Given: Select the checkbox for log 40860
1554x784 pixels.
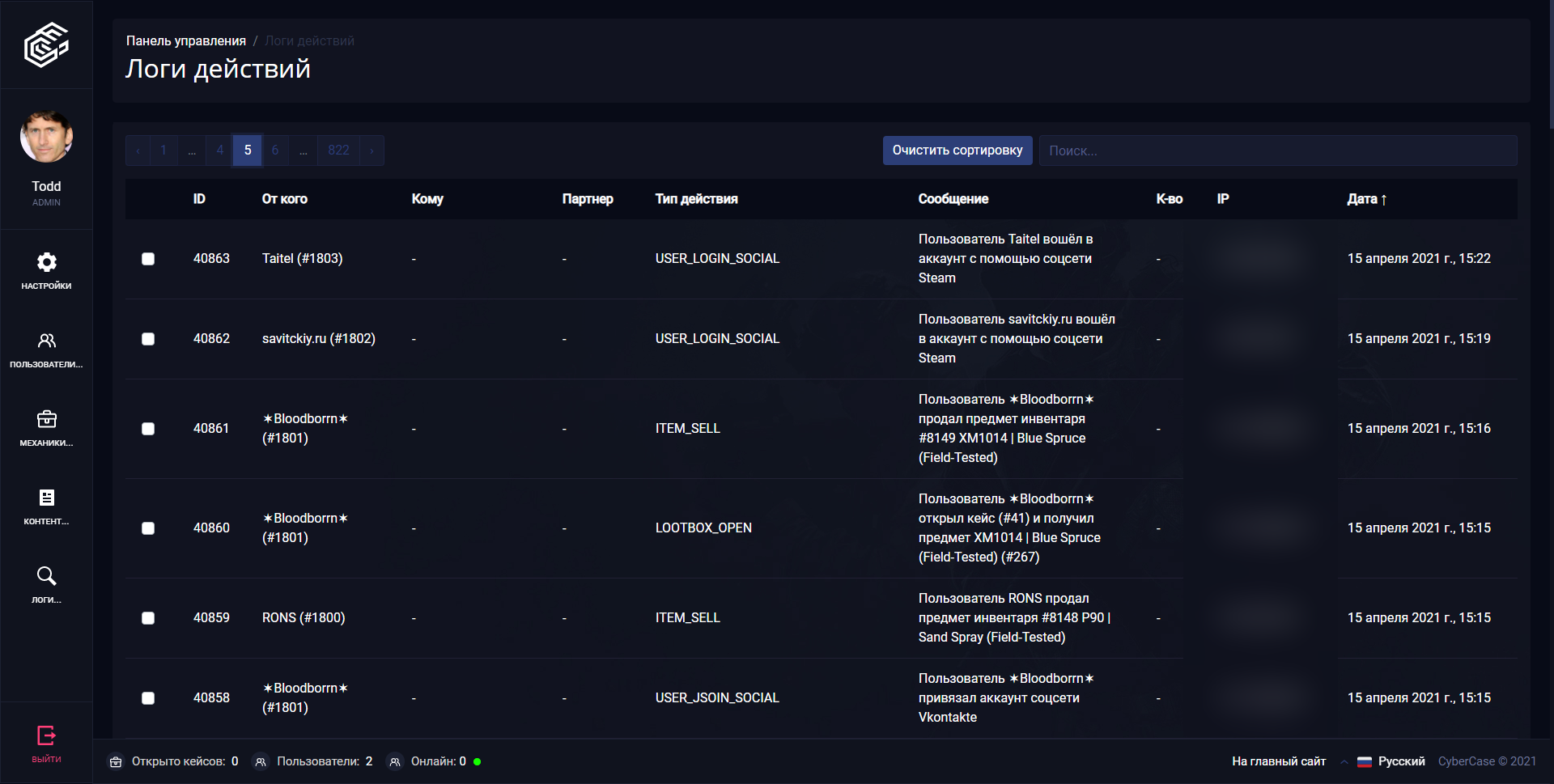Looking at the screenshot, I should click(x=148, y=528).
